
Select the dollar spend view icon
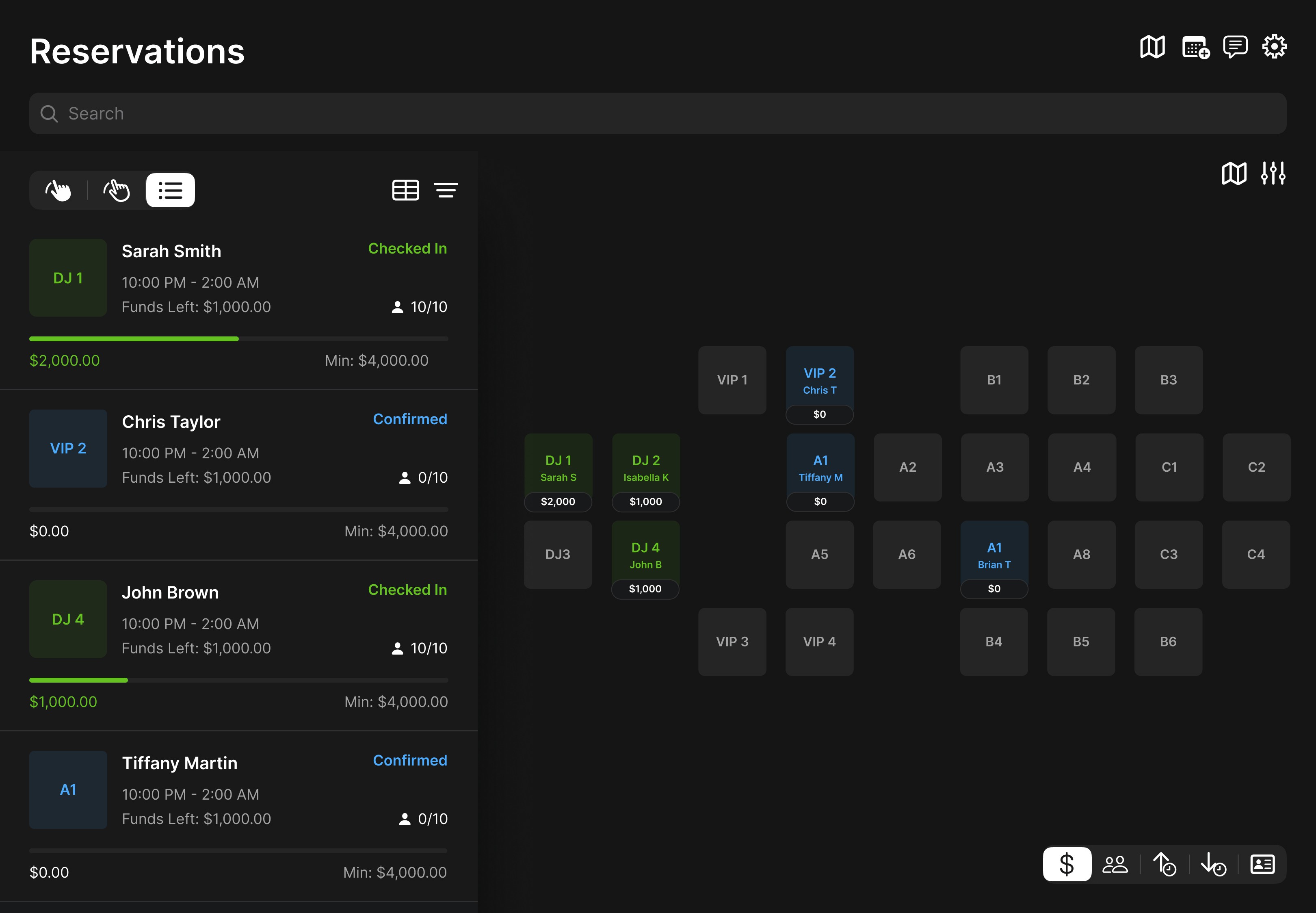tap(1067, 864)
